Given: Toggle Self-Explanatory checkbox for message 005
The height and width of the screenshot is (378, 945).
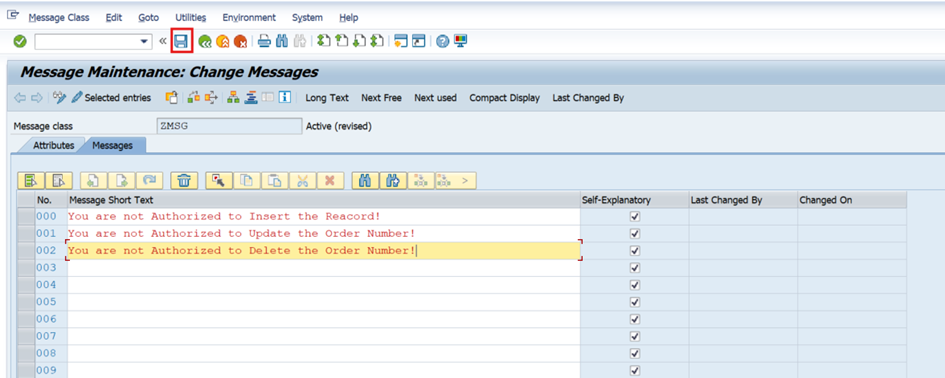Looking at the screenshot, I should tap(634, 301).
